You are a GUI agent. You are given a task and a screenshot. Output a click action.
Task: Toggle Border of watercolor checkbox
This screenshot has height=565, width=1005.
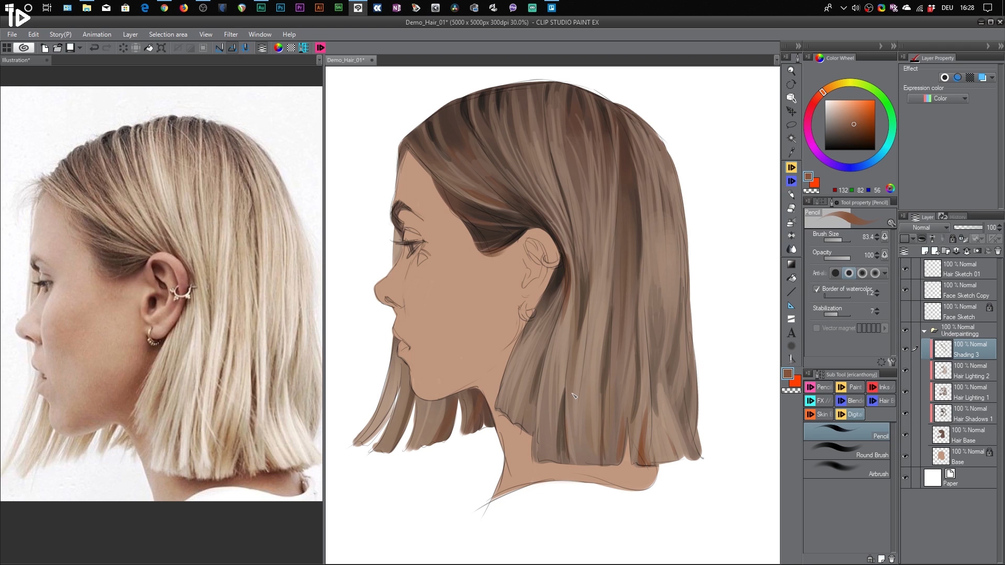pyautogui.click(x=817, y=289)
